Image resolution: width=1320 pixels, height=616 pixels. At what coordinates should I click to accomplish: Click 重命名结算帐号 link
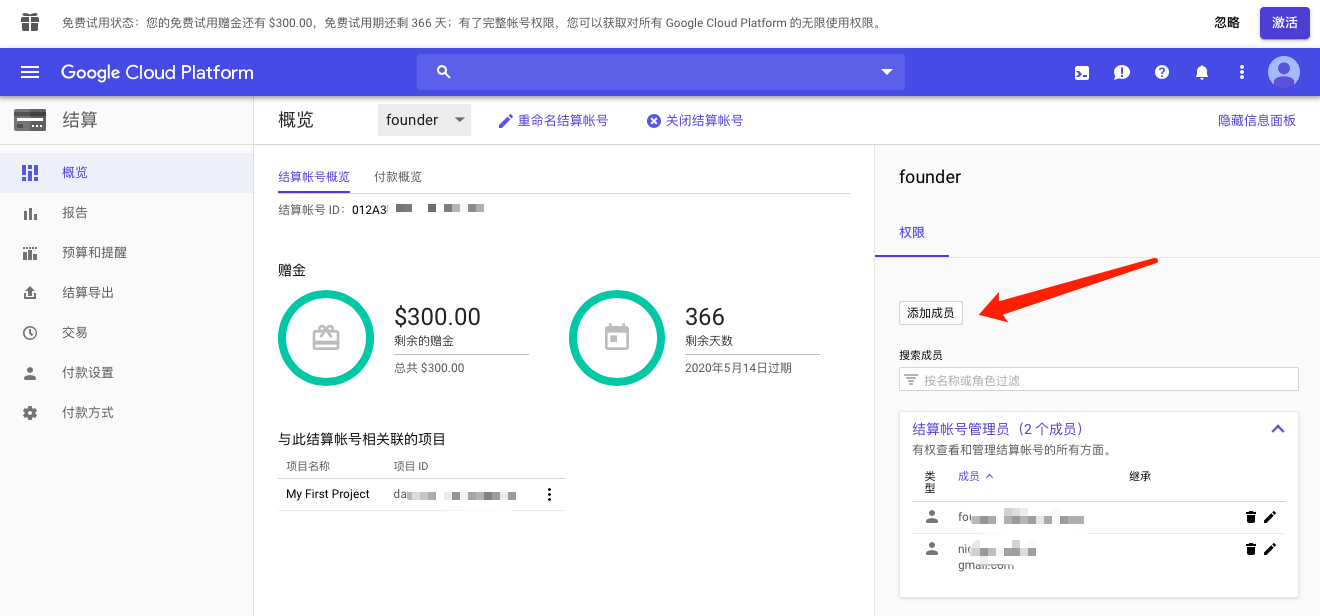click(553, 120)
